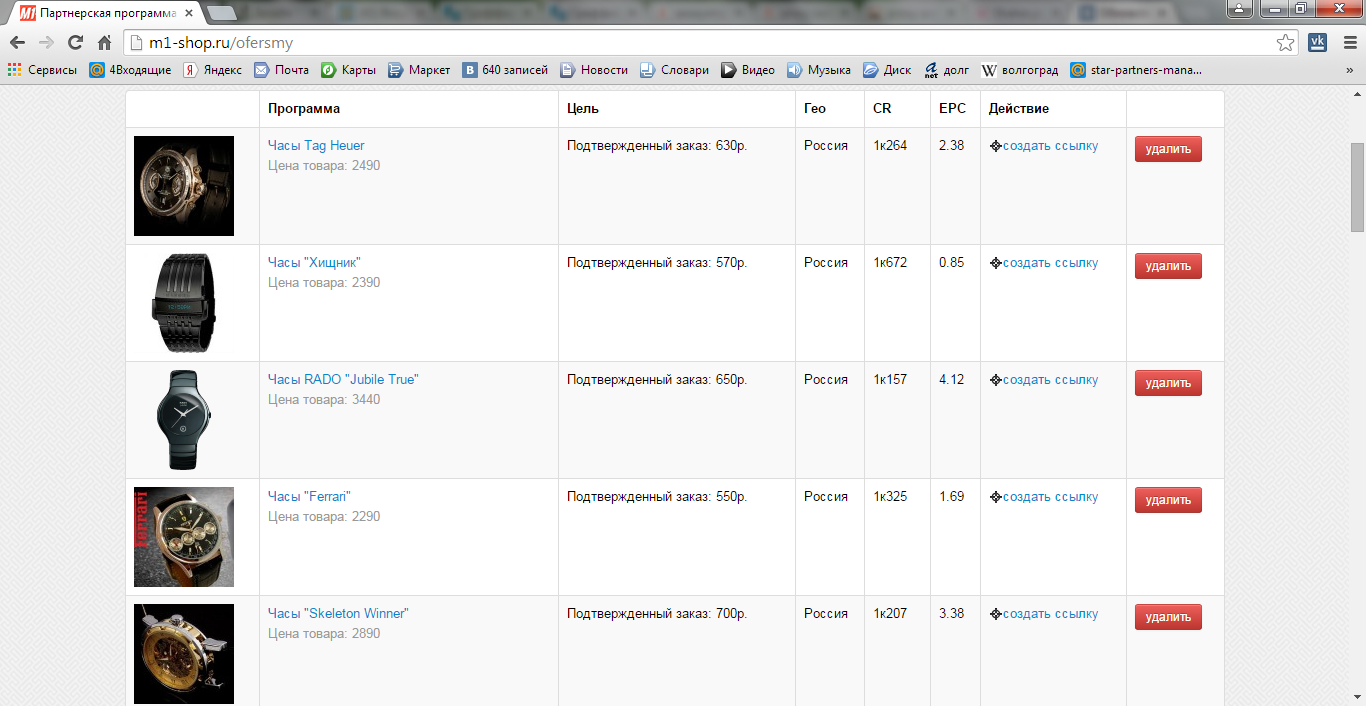Click the EPC value 4.12
Screen dimensions: 1366x706
point(952,379)
